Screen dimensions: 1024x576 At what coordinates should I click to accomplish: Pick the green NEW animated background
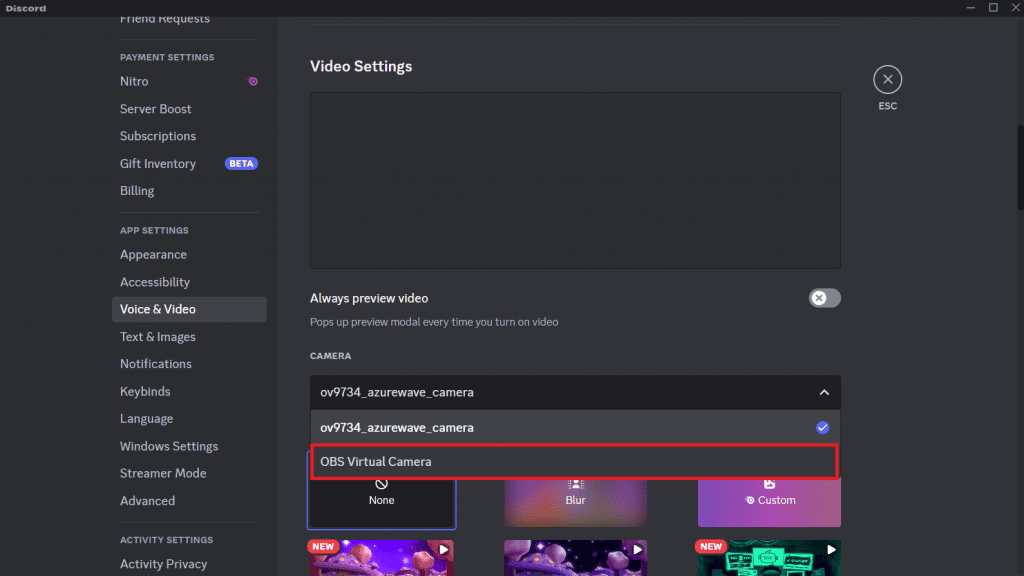click(769, 558)
